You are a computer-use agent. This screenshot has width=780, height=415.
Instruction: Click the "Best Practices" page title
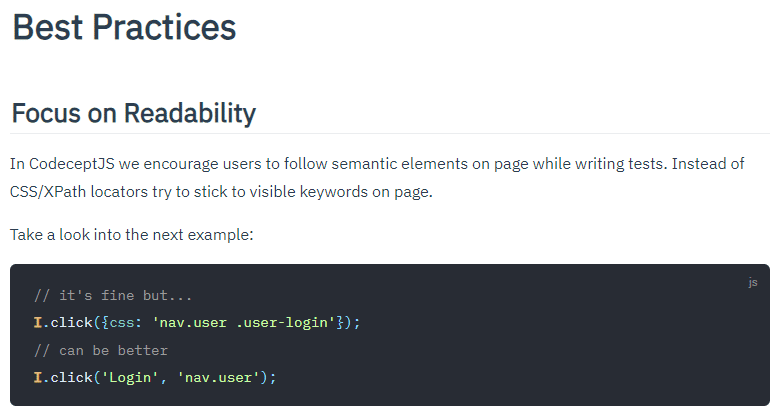coord(124,27)
